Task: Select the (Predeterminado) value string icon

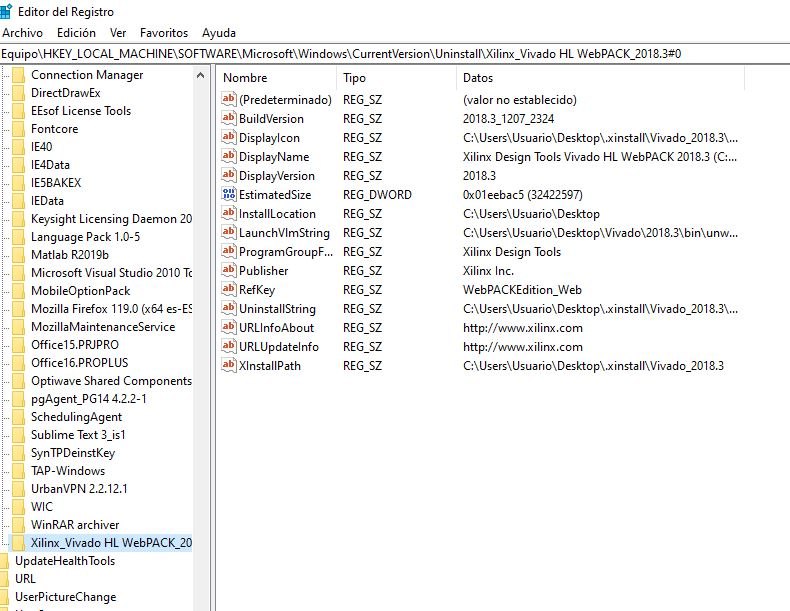Action: 228,99
